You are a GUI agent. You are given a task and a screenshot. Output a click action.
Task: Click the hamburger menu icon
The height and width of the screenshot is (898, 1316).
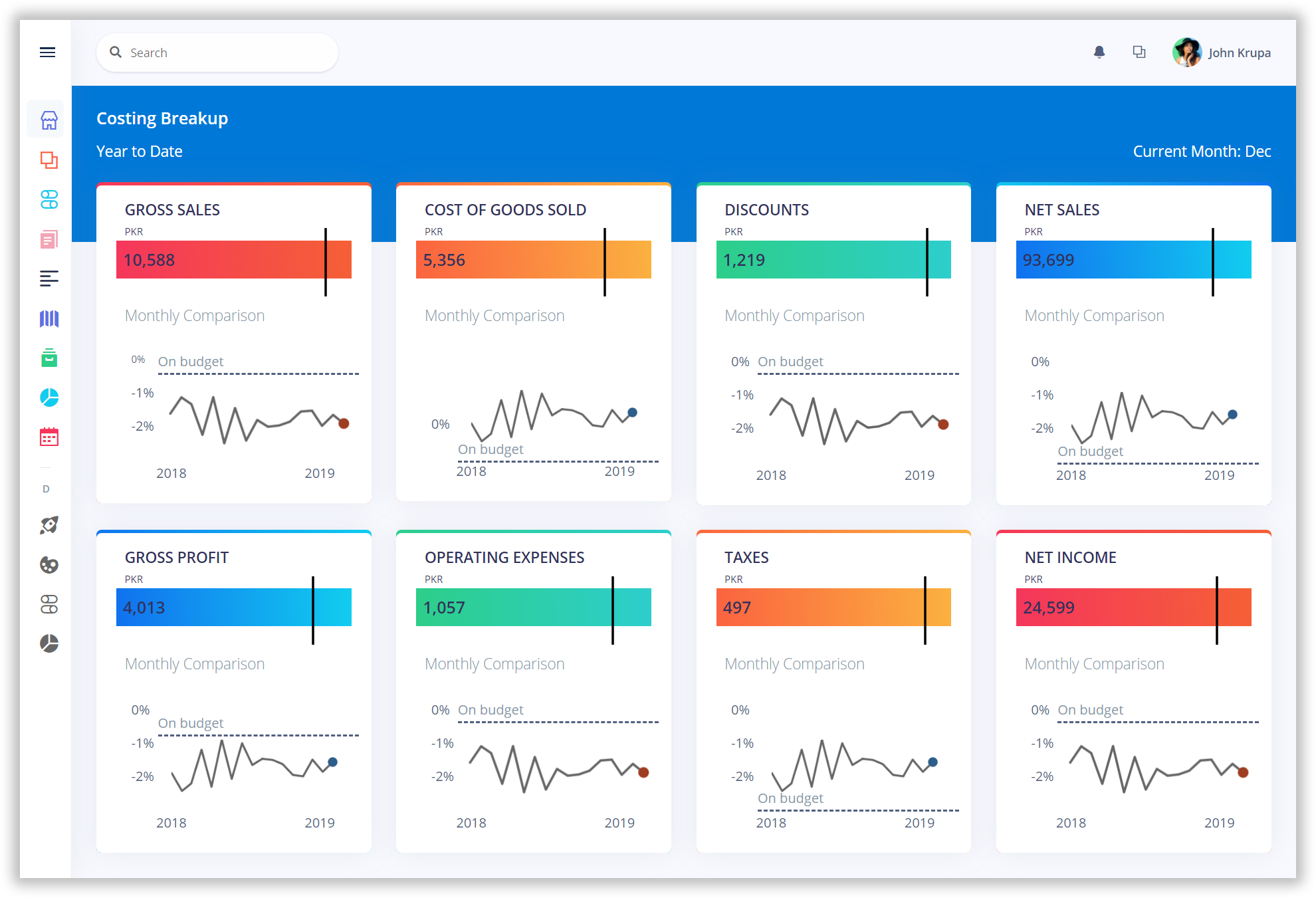(x=47, y=51)
